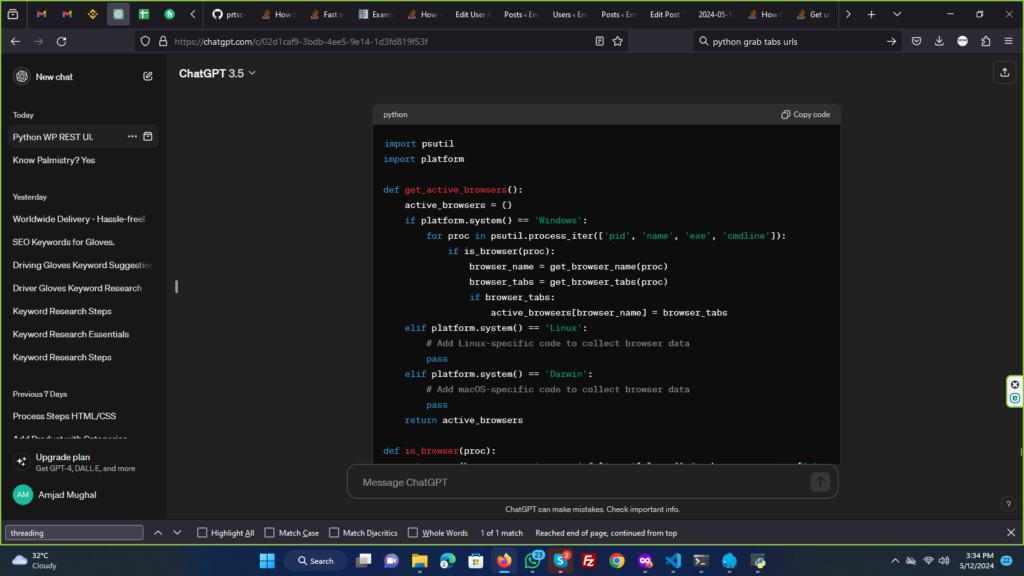The width and height of the screenshot is (1024, 576).
Task: Open the list all tabs dropdown
Action: [895, 15]
